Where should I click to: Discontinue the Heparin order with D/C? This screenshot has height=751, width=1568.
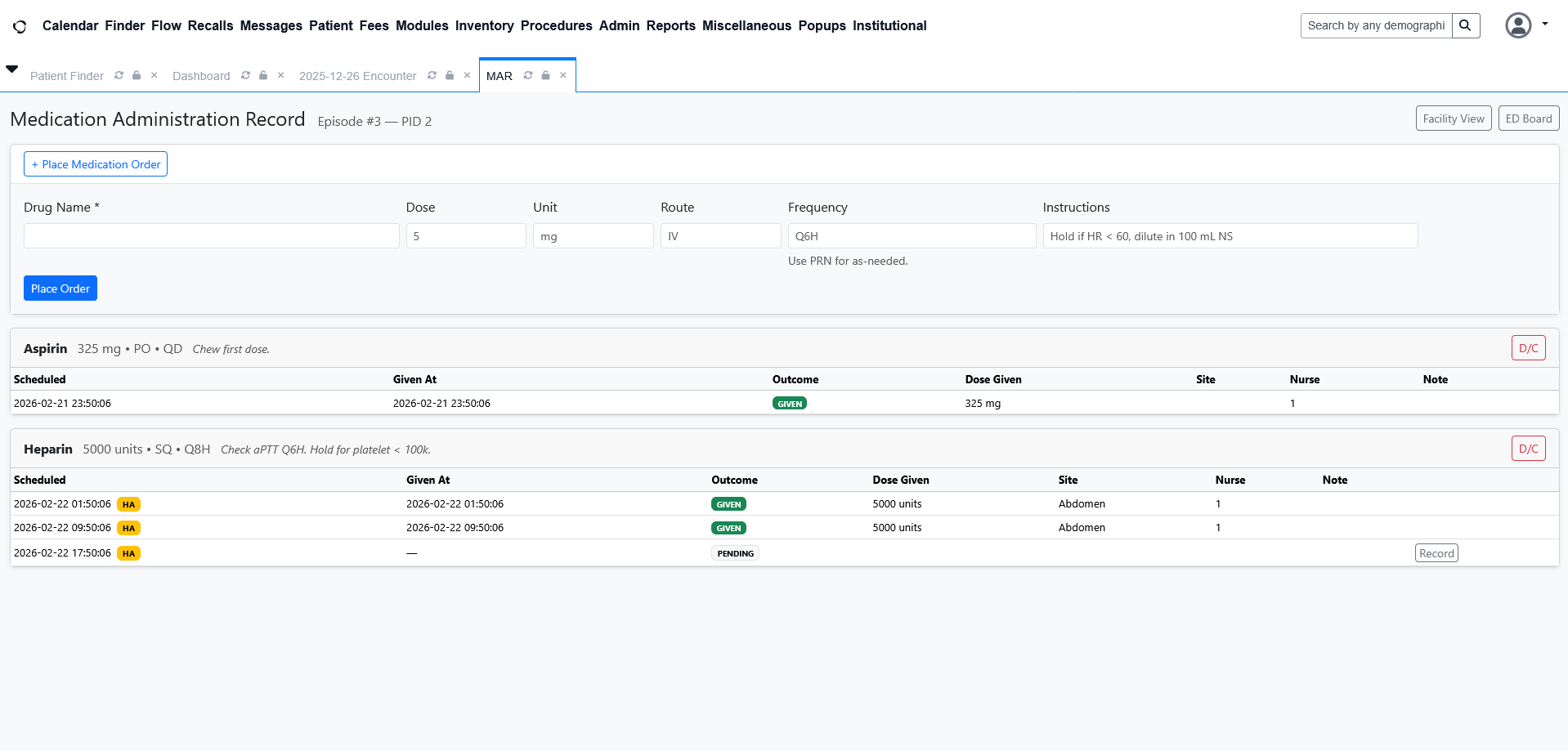click(1528, 449)
